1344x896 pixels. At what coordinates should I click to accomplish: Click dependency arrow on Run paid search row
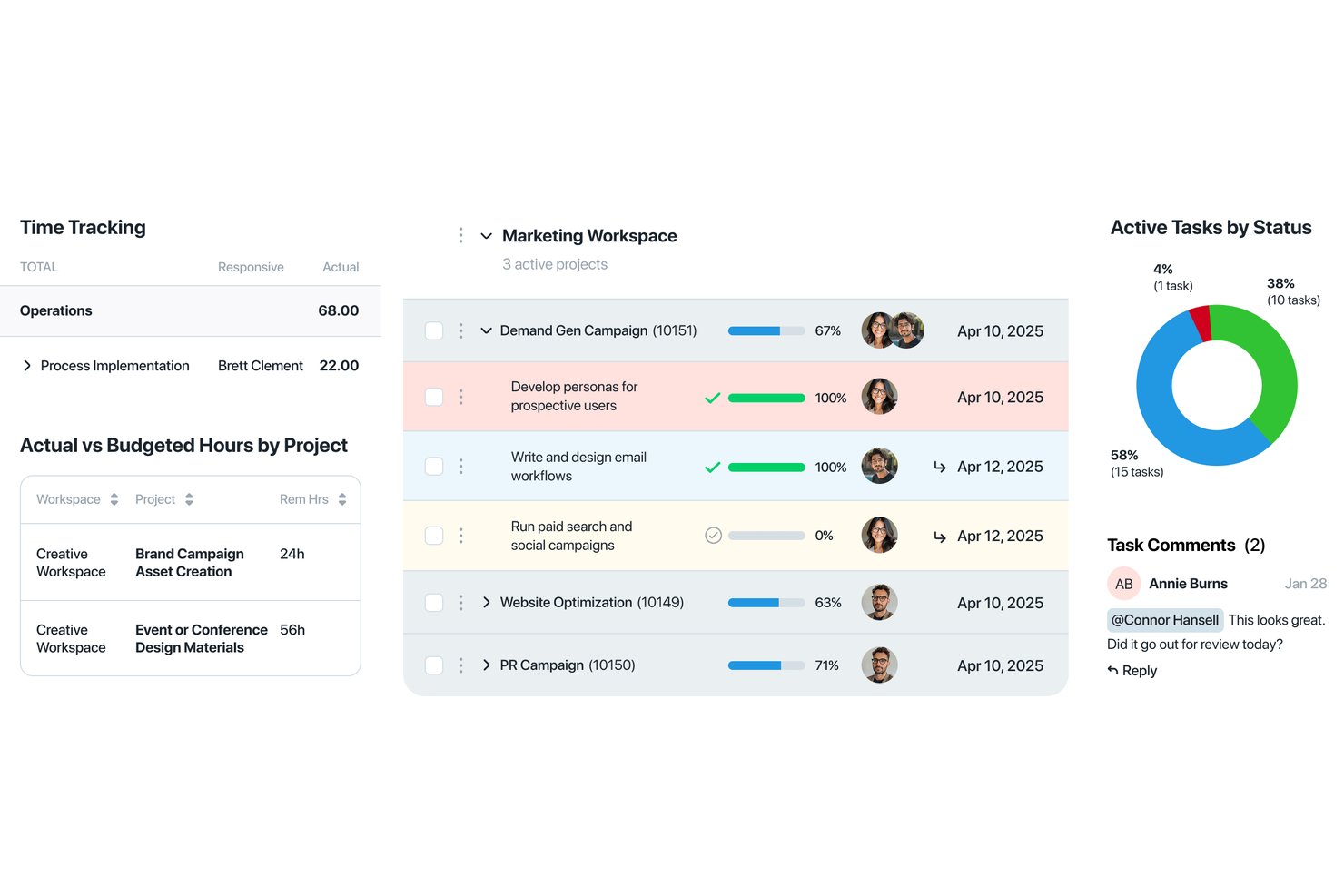coord(940,537)
